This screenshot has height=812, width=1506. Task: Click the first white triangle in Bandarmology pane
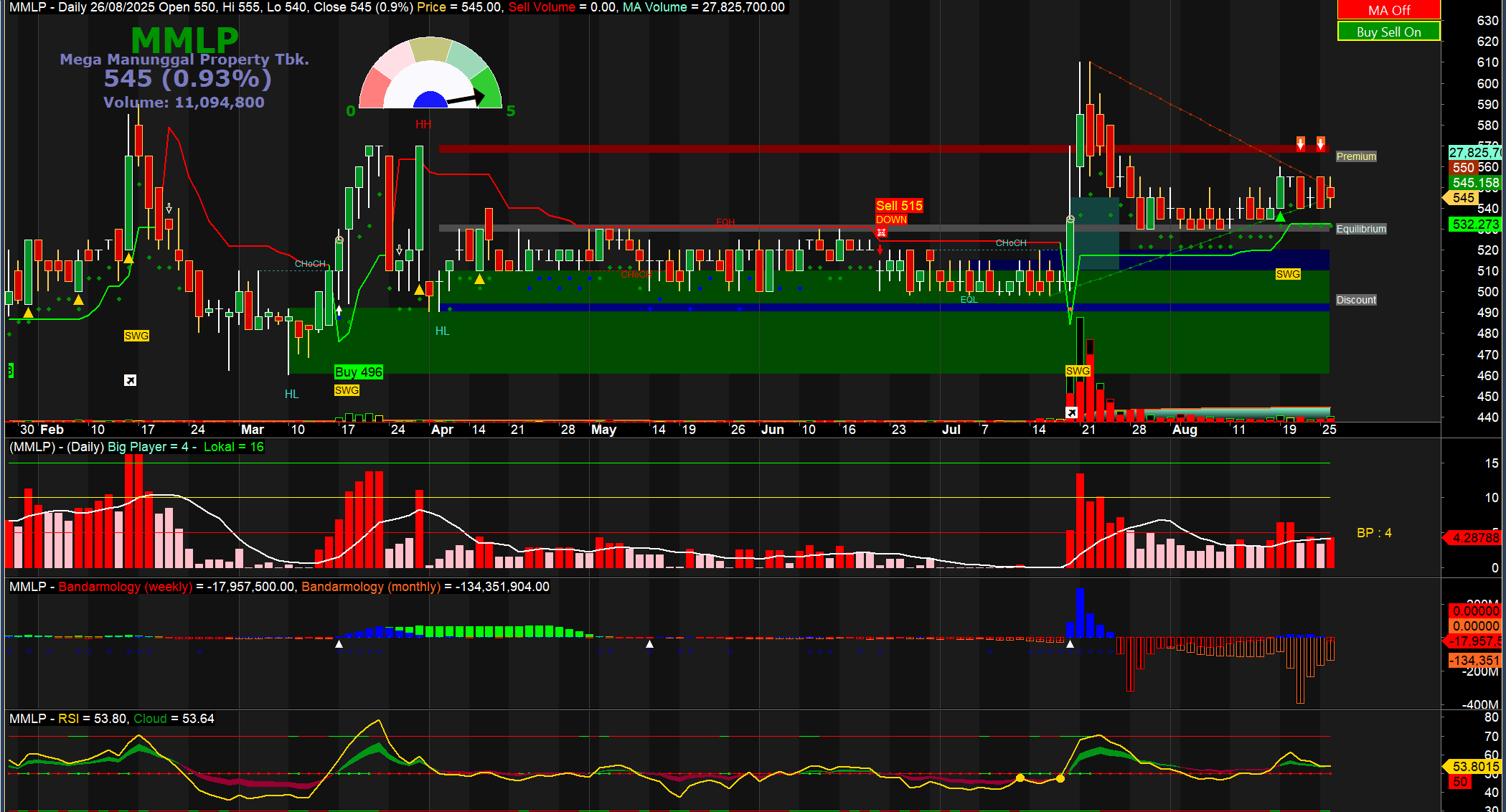pos(339,644)
